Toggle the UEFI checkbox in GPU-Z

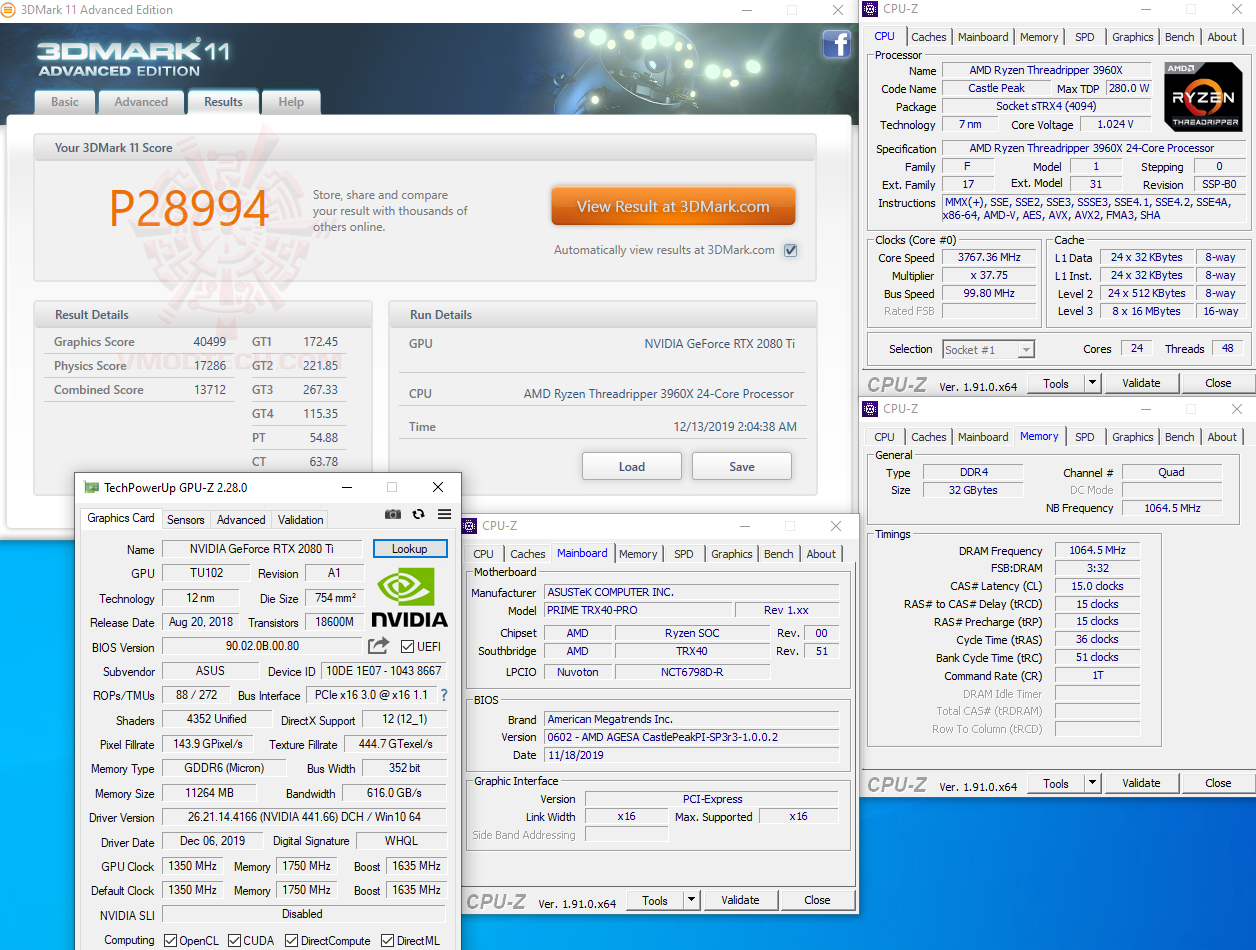[405, 646]
